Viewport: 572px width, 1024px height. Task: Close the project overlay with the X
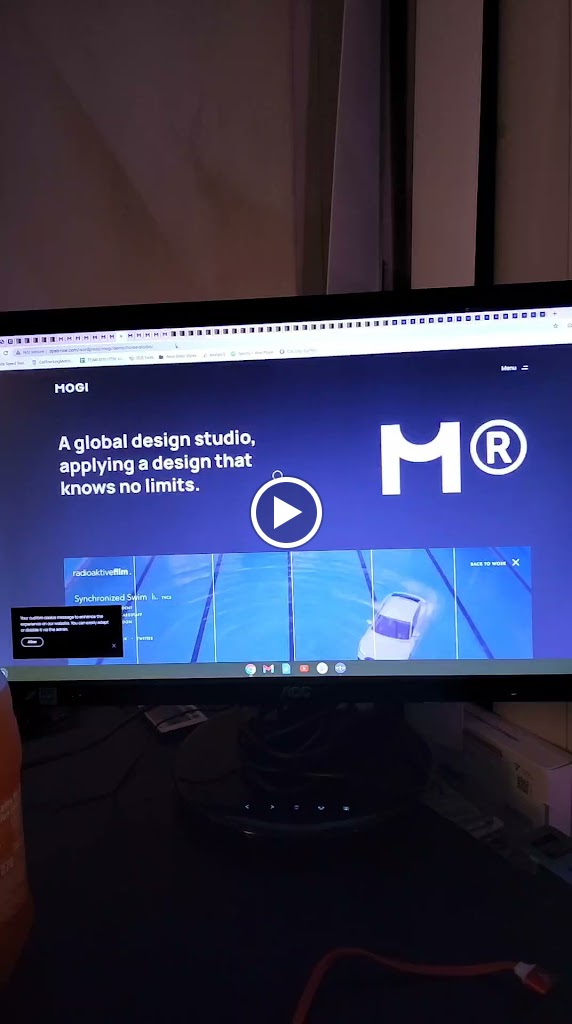(x=516, y=562)
